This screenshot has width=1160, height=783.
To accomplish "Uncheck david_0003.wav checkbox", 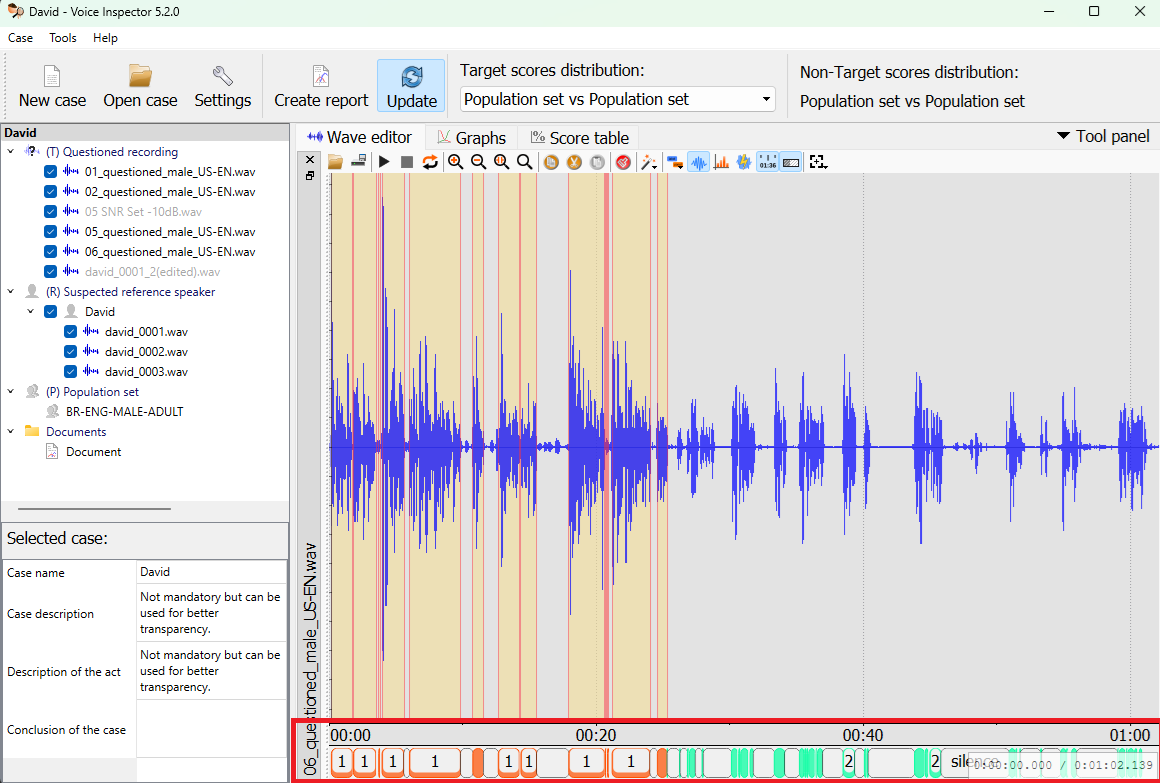I will click(70, 372).
